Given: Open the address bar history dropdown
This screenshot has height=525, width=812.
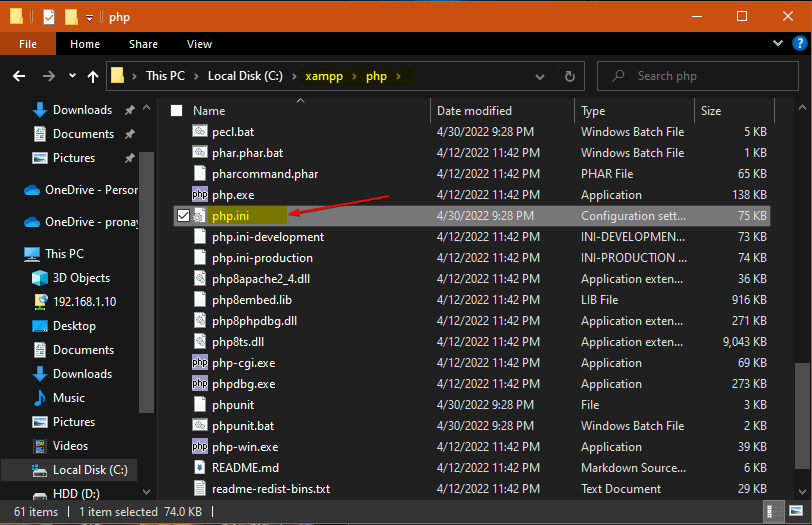Looking at the screenshot, I should (540, 77).
